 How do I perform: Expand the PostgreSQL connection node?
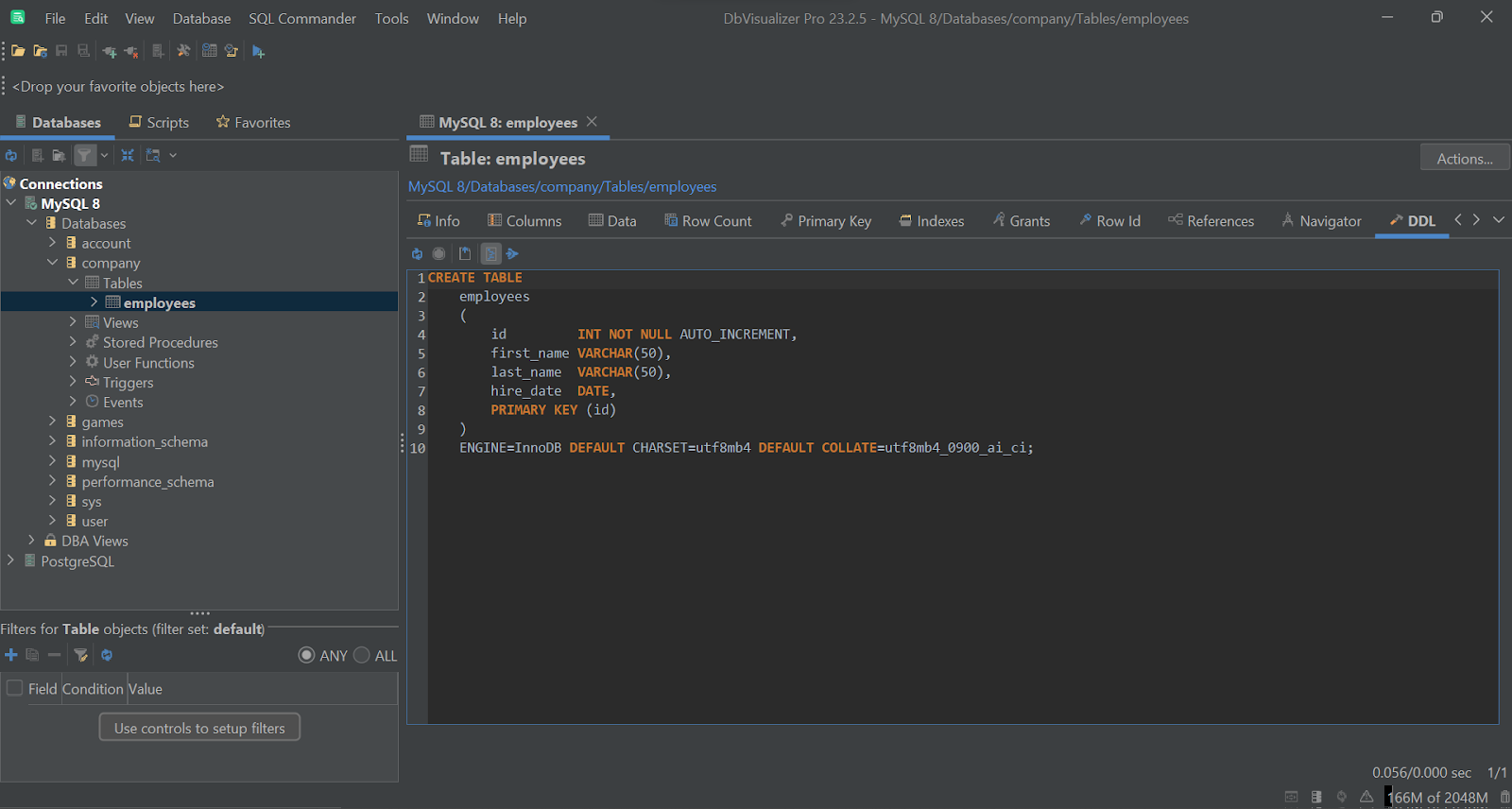[x=11, y=560]
